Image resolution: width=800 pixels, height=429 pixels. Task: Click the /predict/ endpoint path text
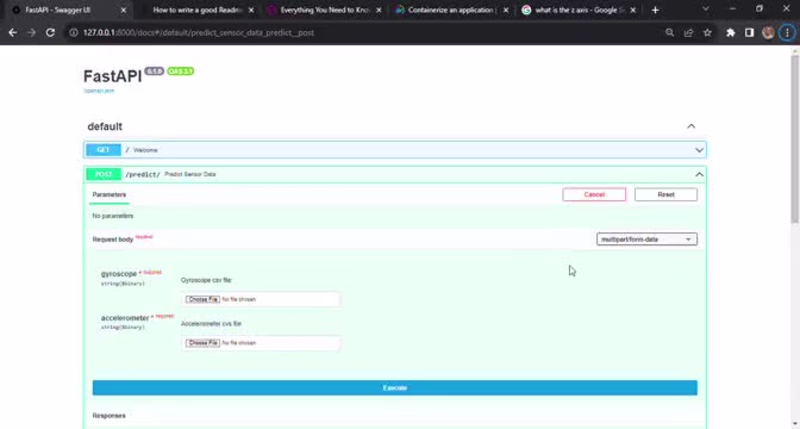143,174
